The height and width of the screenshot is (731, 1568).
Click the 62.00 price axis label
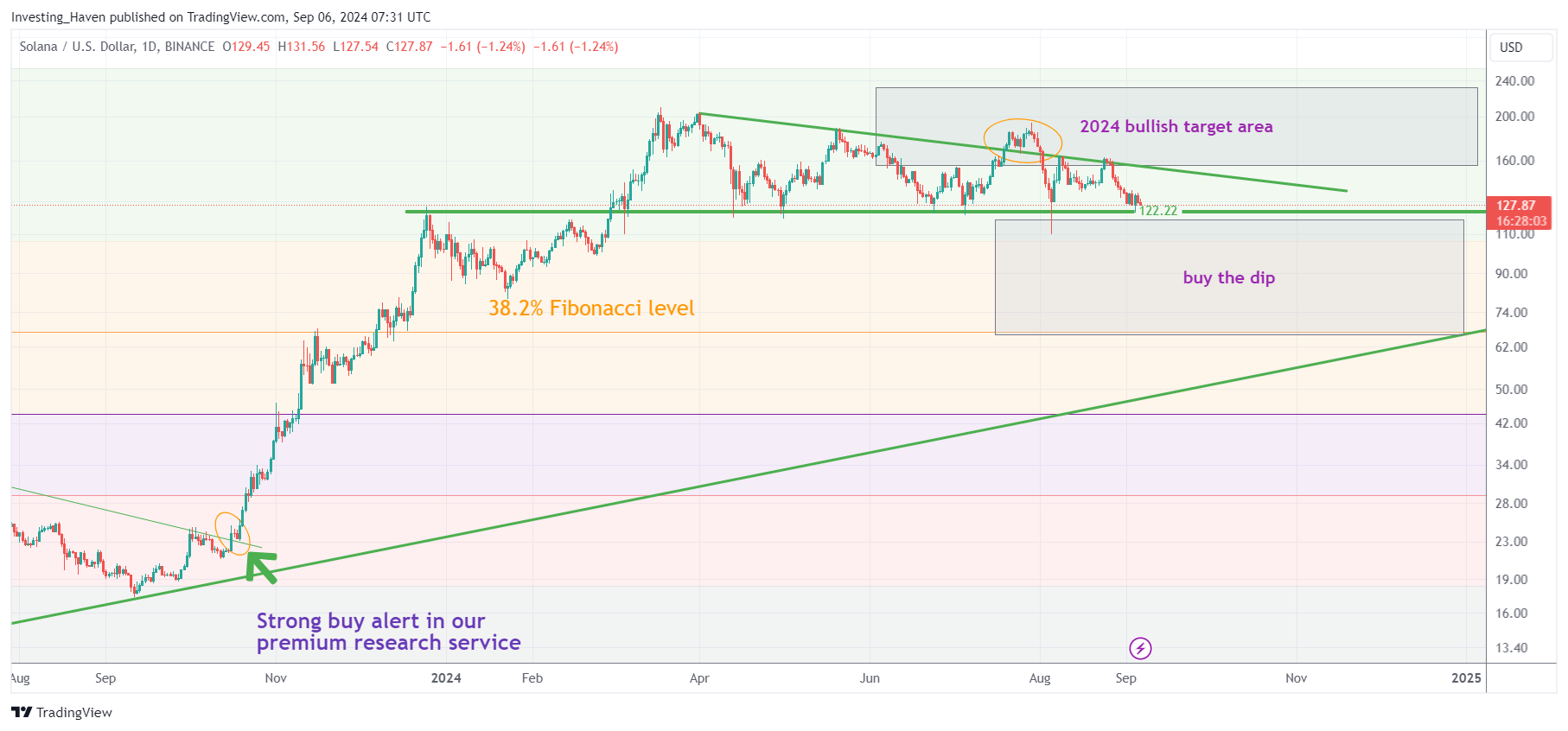coord(1512,347)
